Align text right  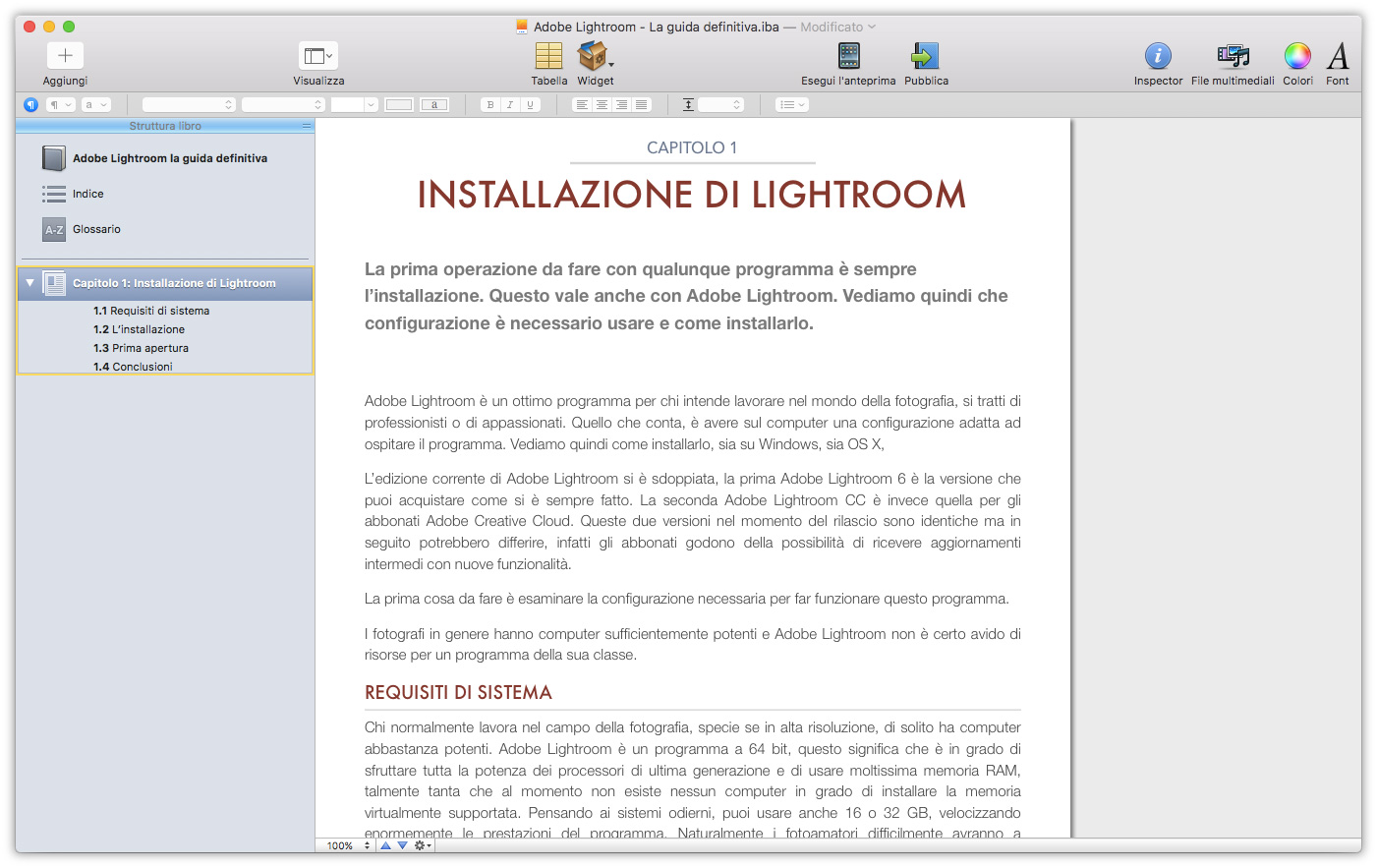(x=621, y=104)
